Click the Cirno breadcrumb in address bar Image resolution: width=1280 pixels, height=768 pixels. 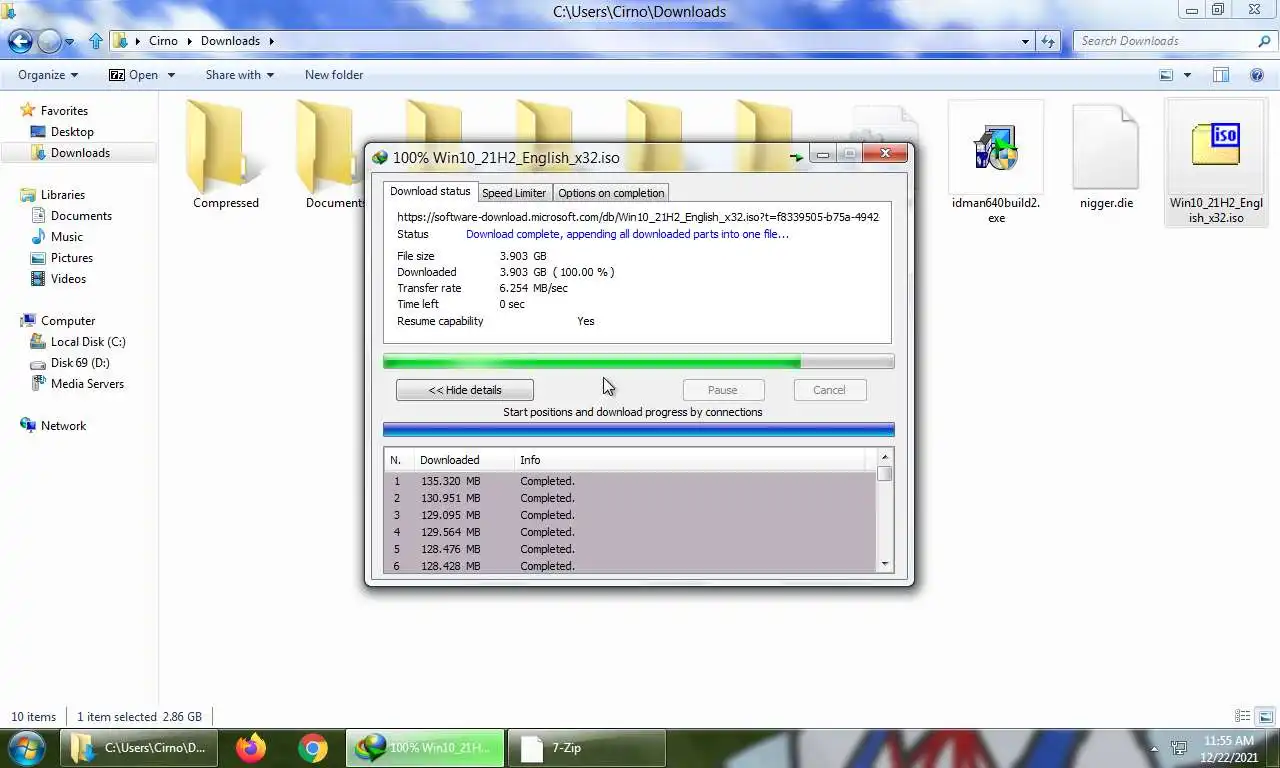click(x=163, y=41)
